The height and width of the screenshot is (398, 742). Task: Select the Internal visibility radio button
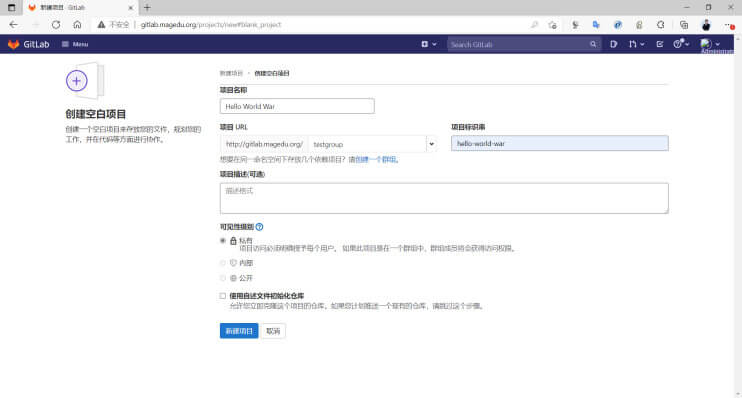pyautogui.click(x=222, y=263)
